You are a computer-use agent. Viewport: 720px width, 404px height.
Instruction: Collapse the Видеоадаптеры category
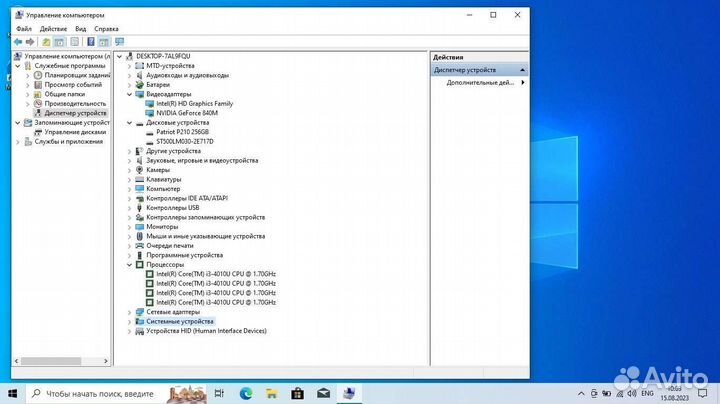tap(130, 94)
